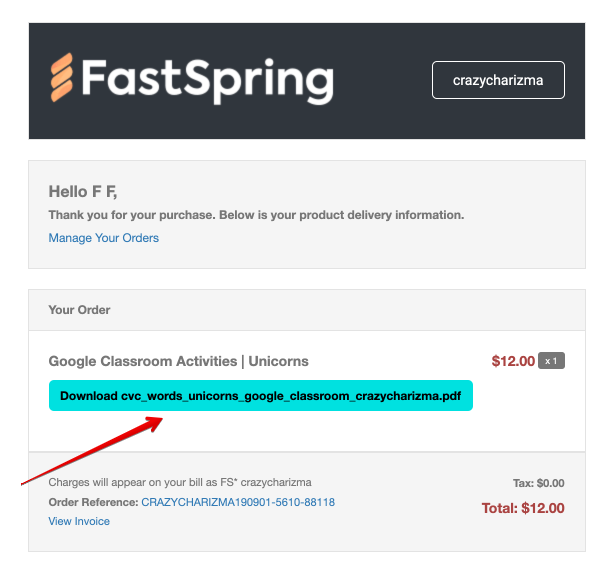Click the red arrow annotation
The image size is (612, 565).
[92, 451]
